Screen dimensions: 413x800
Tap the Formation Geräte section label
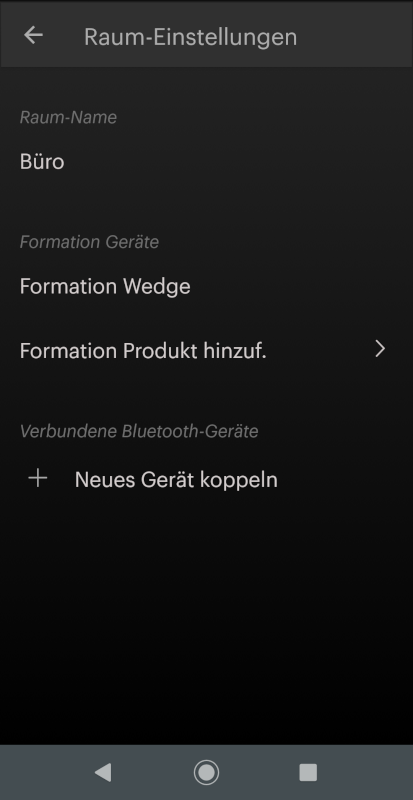pyautogui.click(x=89, y=242)
